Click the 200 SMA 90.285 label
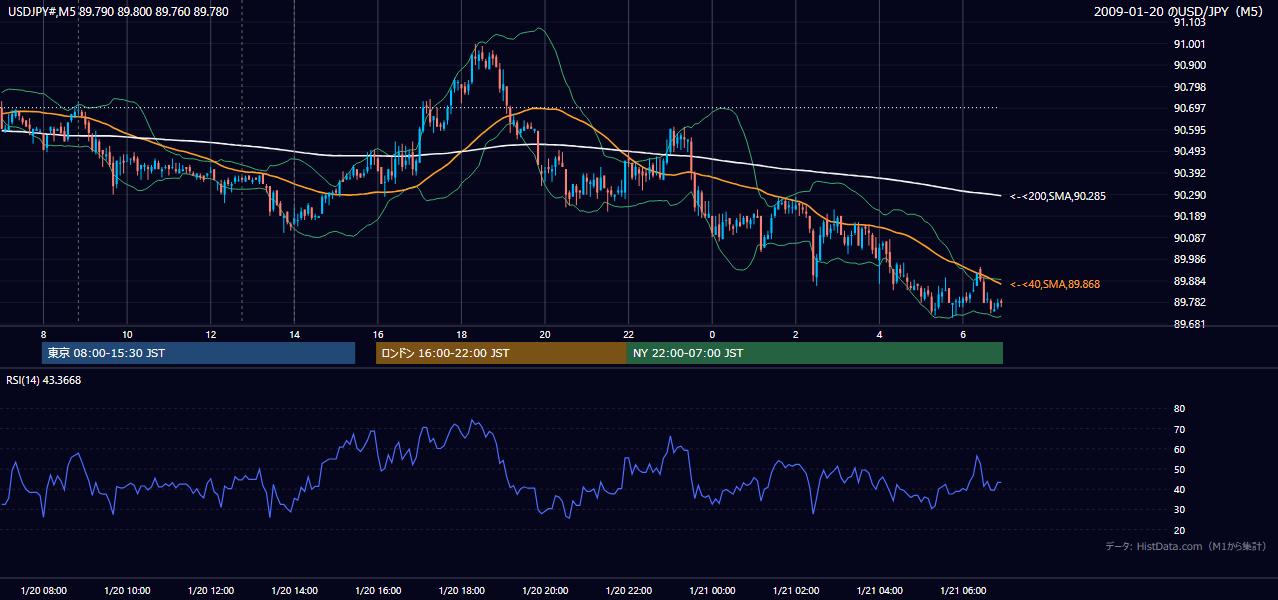The image size is (1278, 600). pos(1058,196)
